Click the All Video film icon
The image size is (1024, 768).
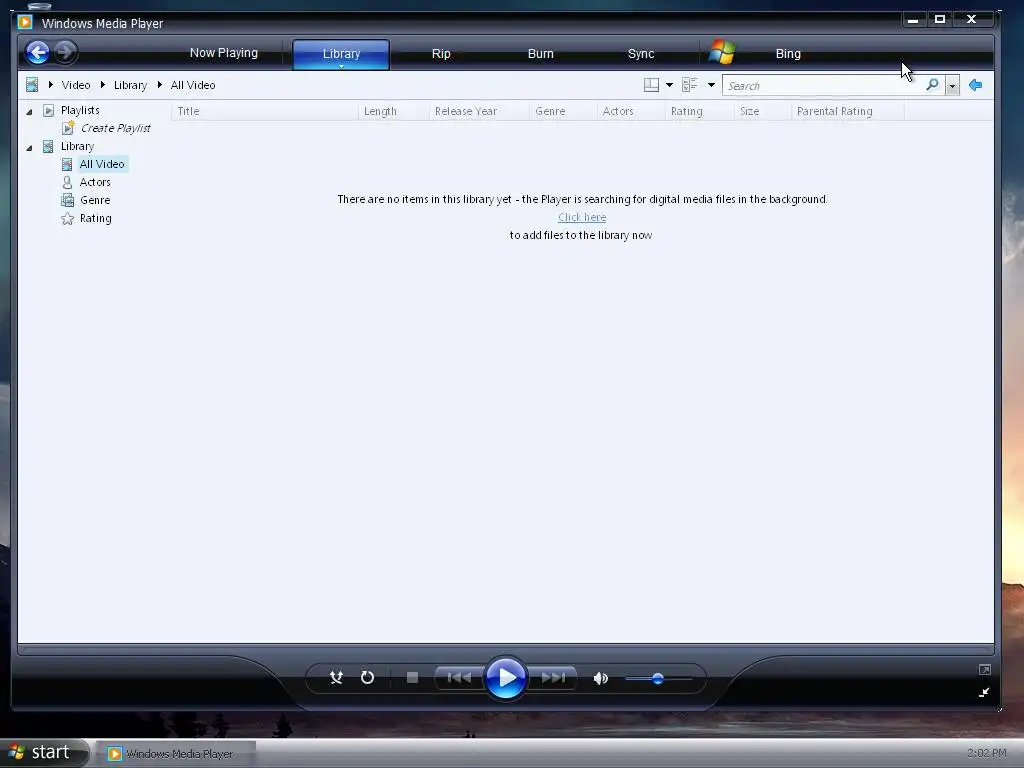pyautogui.click(x=67, y=164)
